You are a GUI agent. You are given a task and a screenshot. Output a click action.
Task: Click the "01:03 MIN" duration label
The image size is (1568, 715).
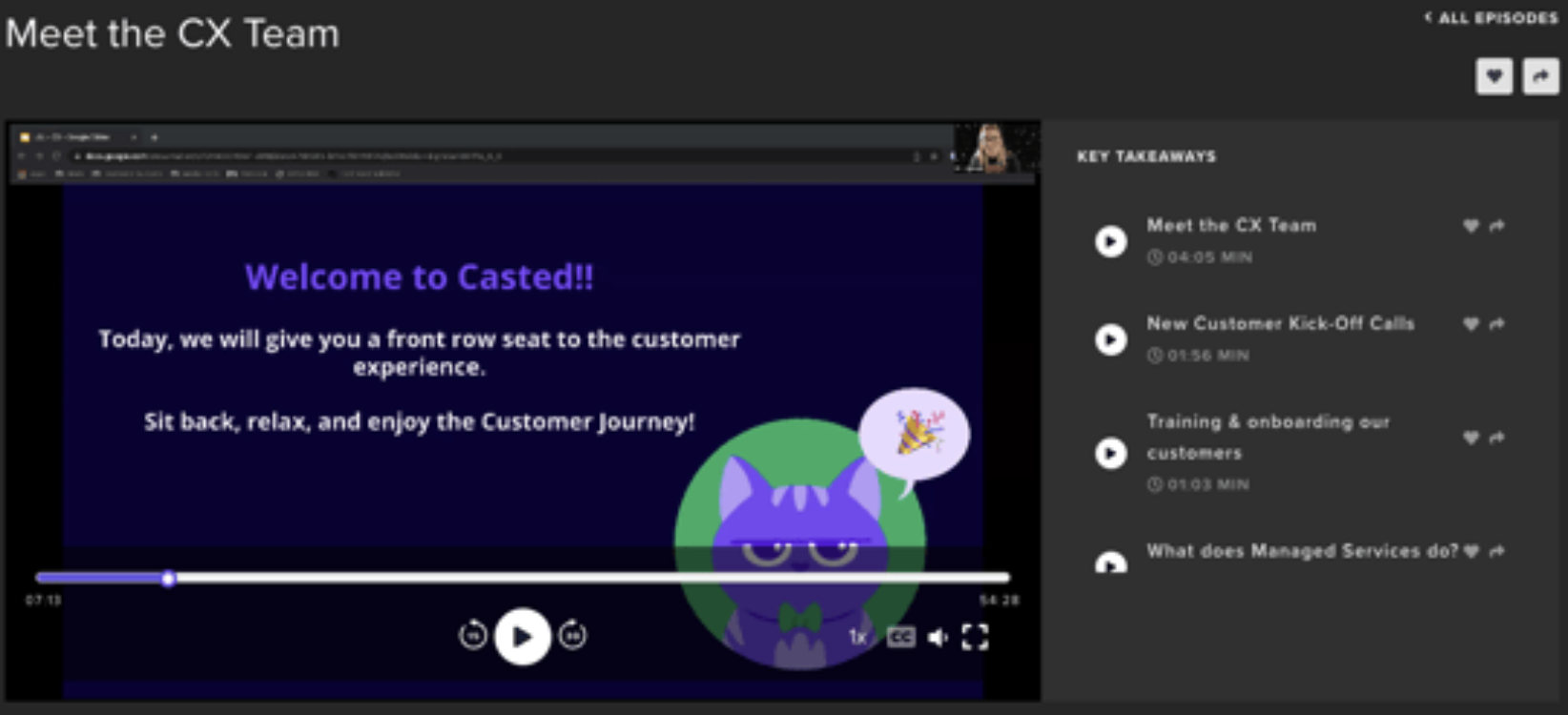pos(1198,484)
